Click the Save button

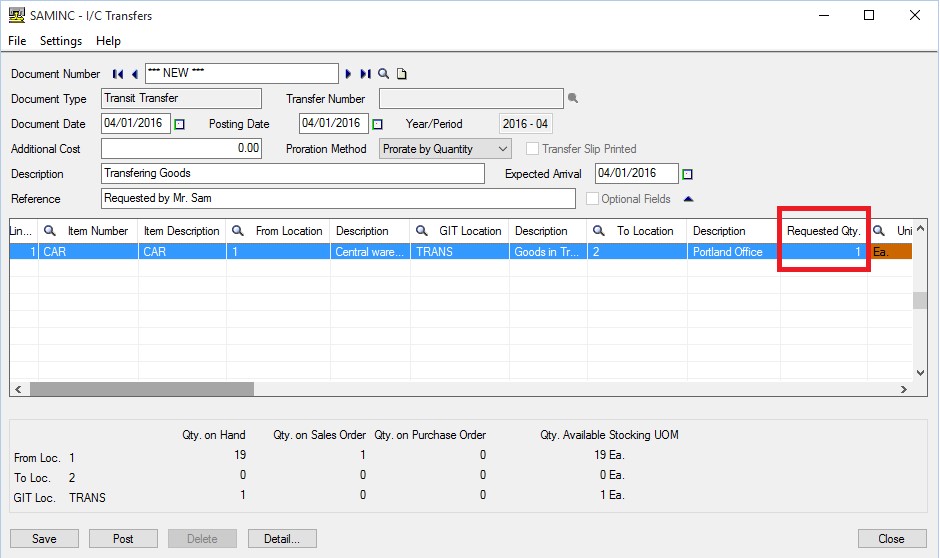coord(44,539)
